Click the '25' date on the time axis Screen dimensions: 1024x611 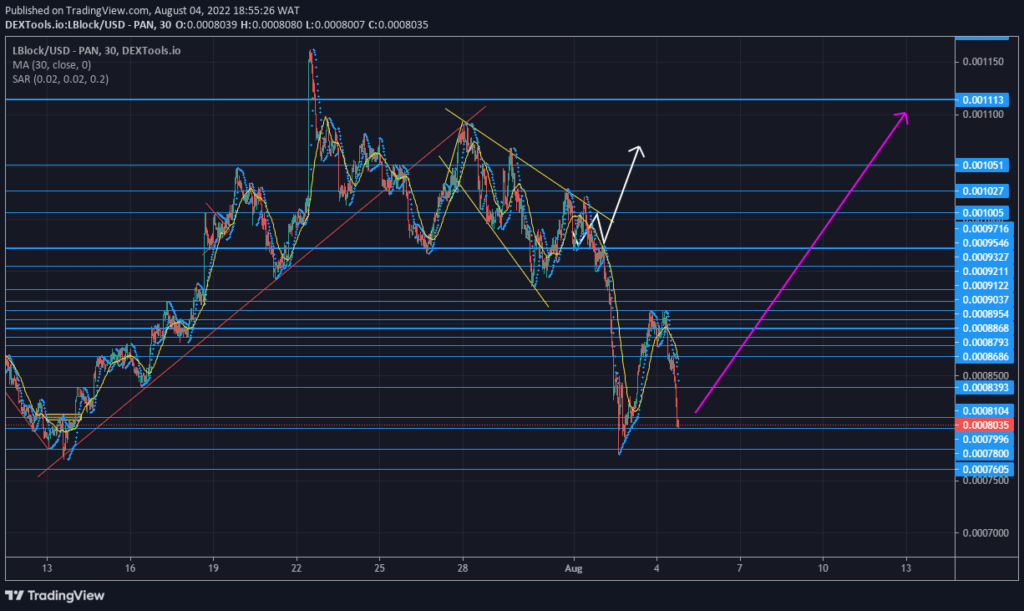379,568
